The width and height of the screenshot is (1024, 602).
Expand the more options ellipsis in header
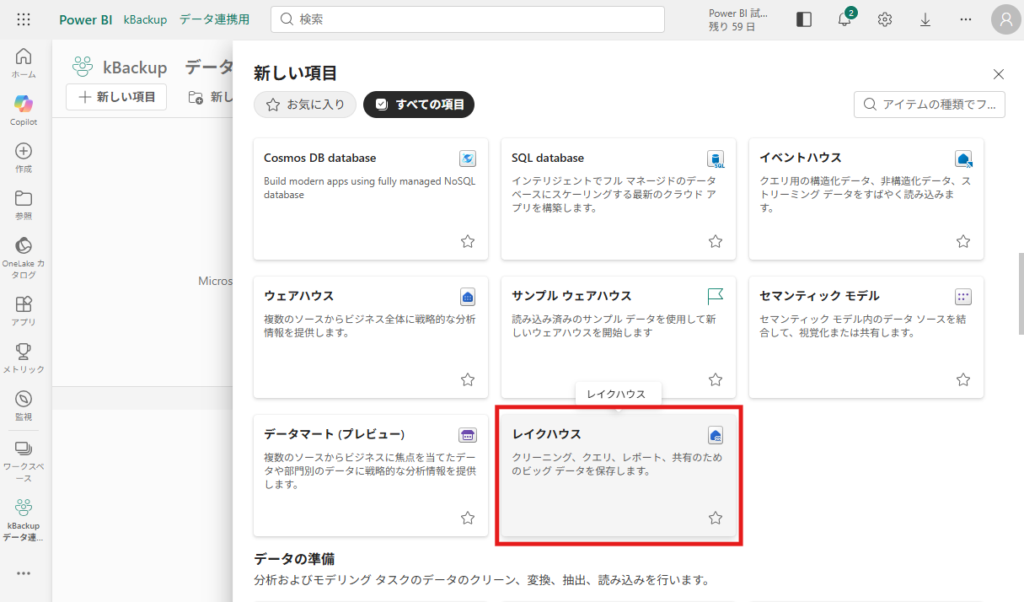pyautogui.click(x=965, y=19)
